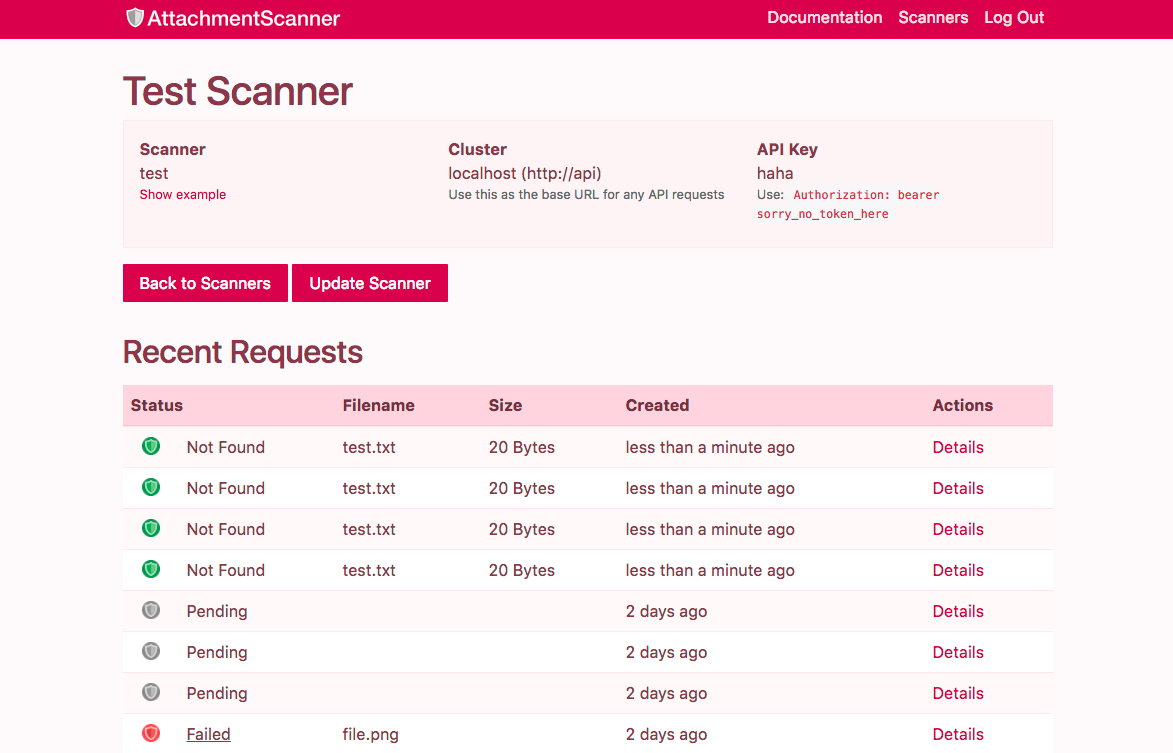Open Details for the first test.txt request
1173x753 pixels.
958,447
